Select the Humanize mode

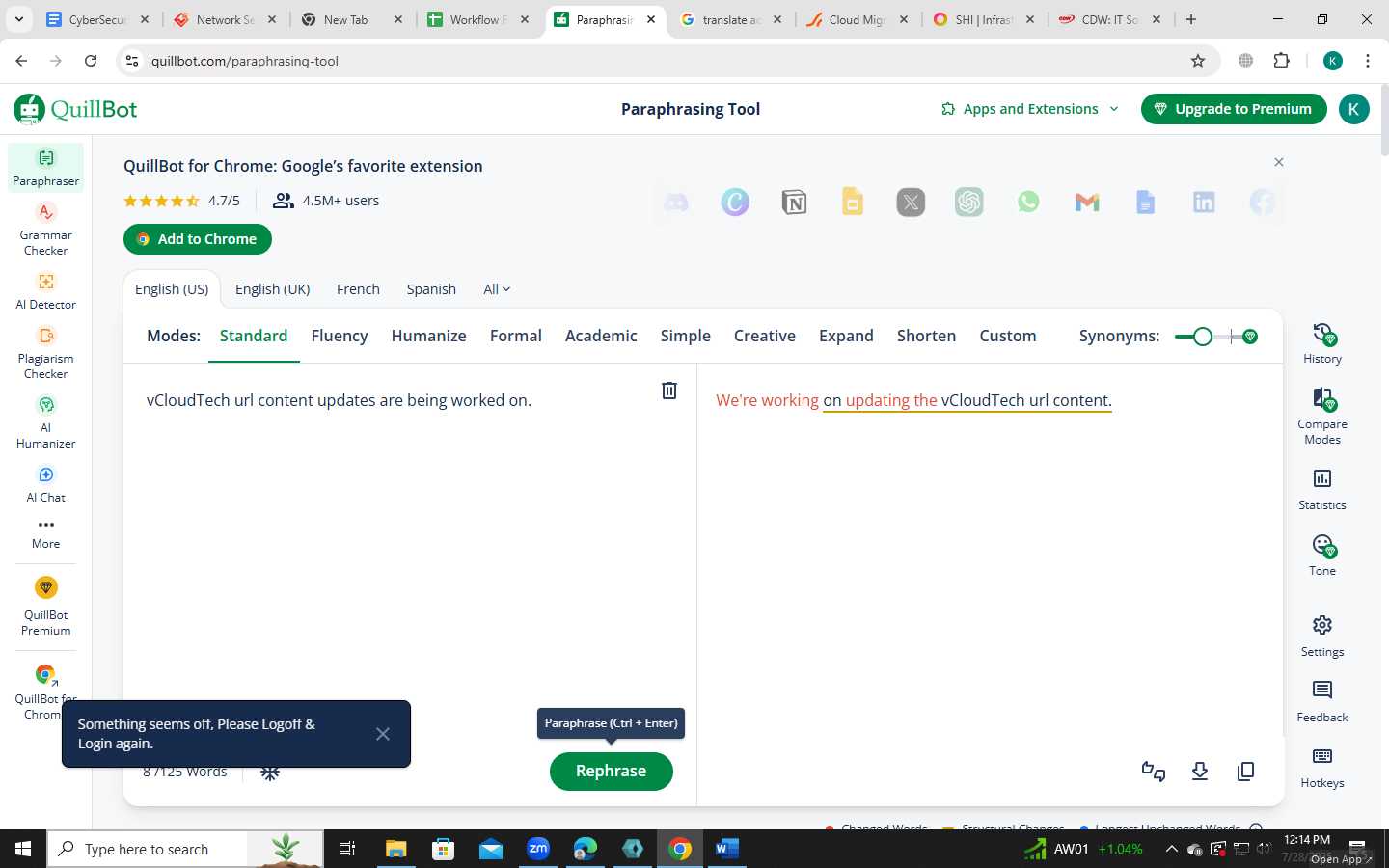428,336
